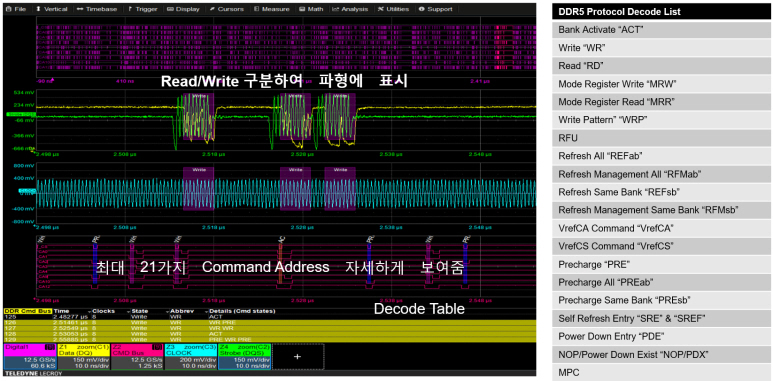Screen dimensions: 773x381
Task: Click Bank Activate "ACT" in decode list
Action: coord(662,30)
